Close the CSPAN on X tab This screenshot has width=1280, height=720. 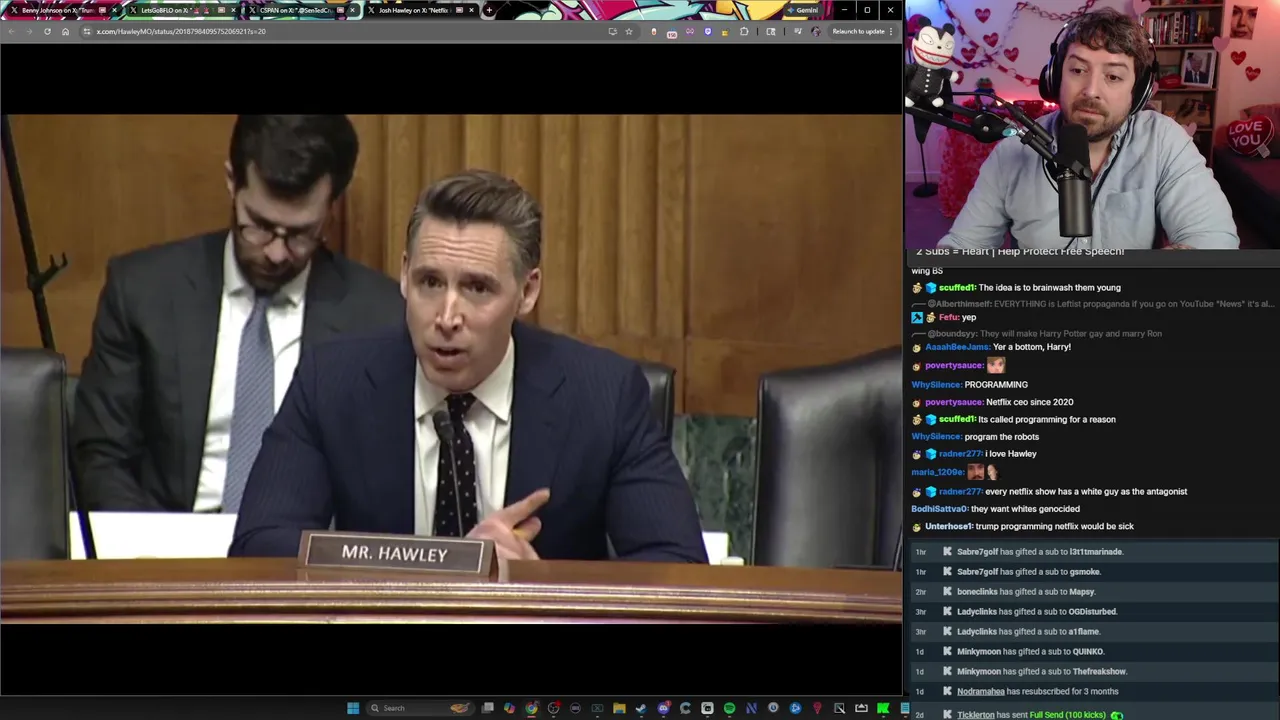[x=352, y=10]
